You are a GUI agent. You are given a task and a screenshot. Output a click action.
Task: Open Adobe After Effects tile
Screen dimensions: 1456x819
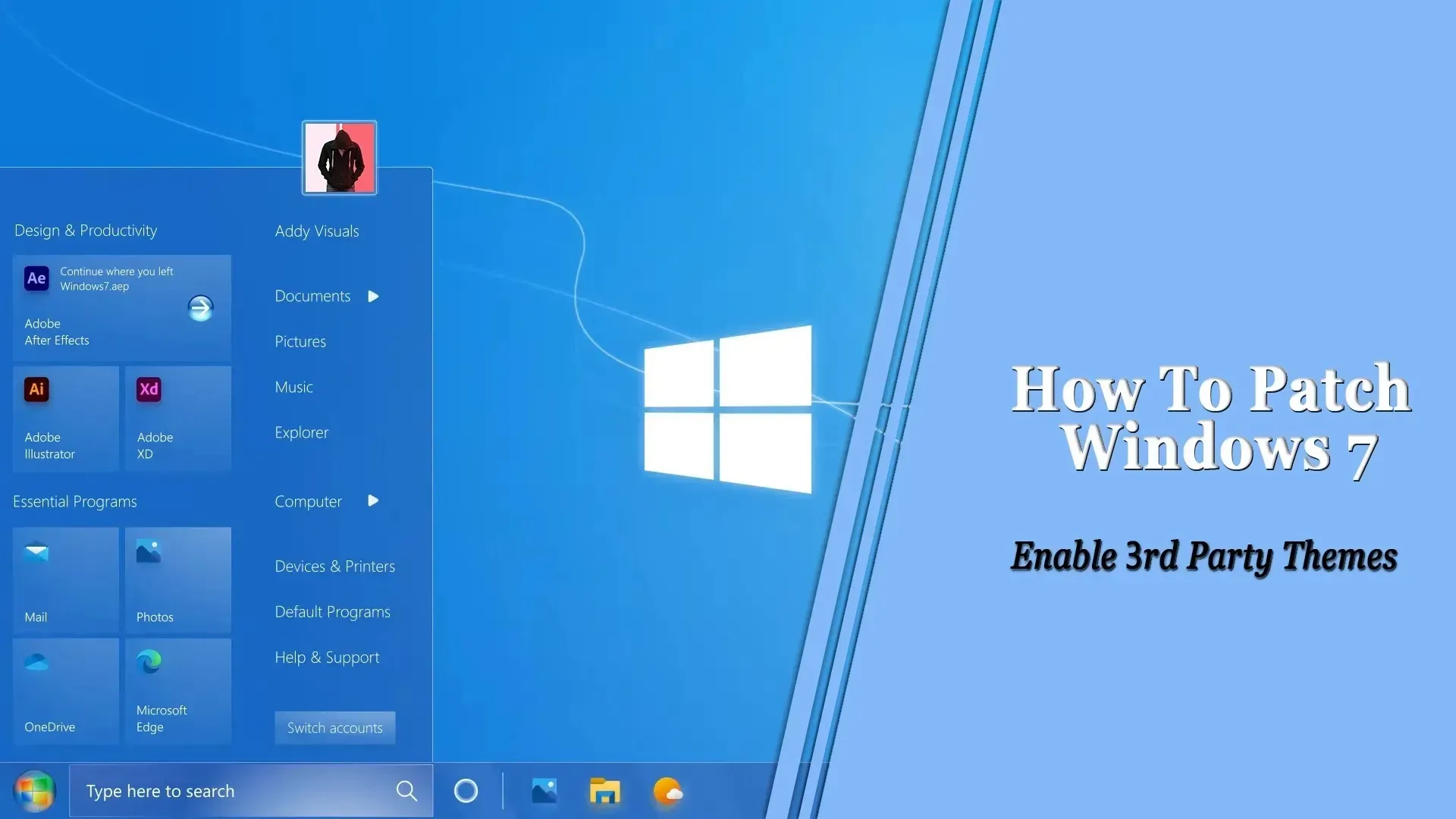point(122,308)
